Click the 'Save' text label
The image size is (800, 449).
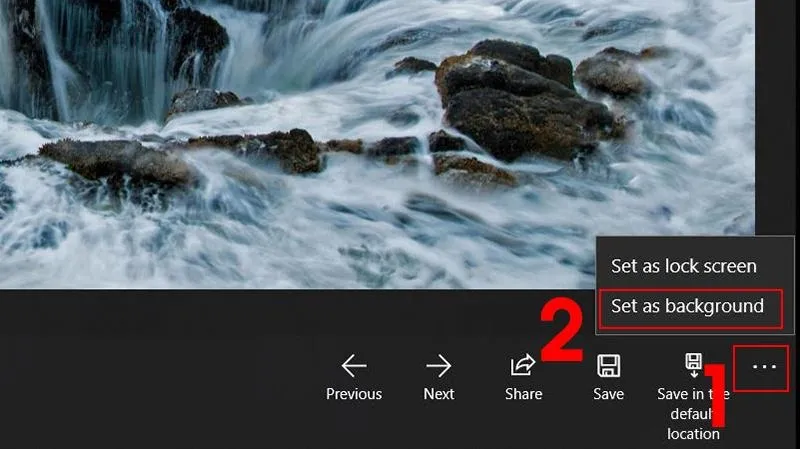[608, 394]
